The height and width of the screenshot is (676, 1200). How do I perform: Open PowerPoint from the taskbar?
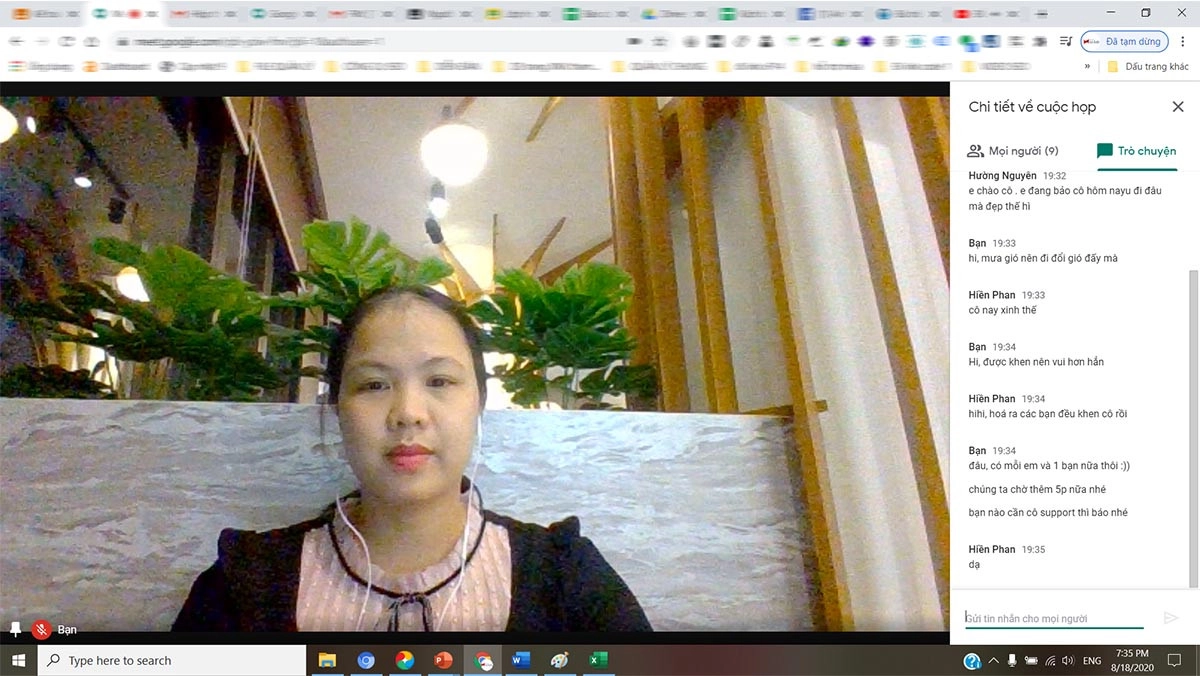point(444,660)
